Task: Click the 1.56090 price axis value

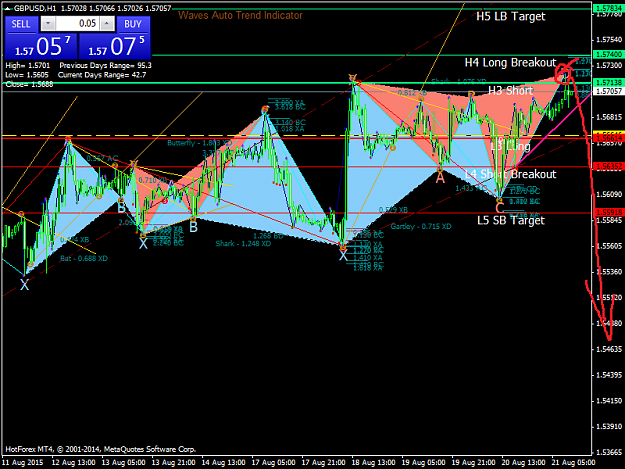Action: pos(609,194)
